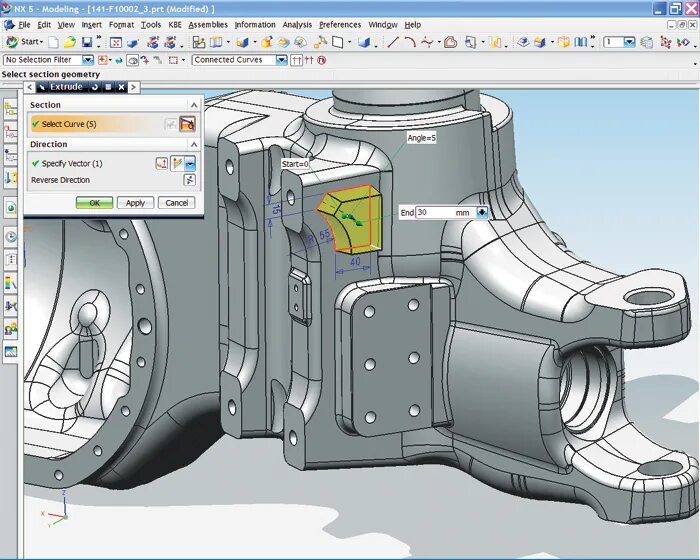Click the OK button in Extrude dialog
The height and width of the screenshot is (560, 700).
[95, 203]
